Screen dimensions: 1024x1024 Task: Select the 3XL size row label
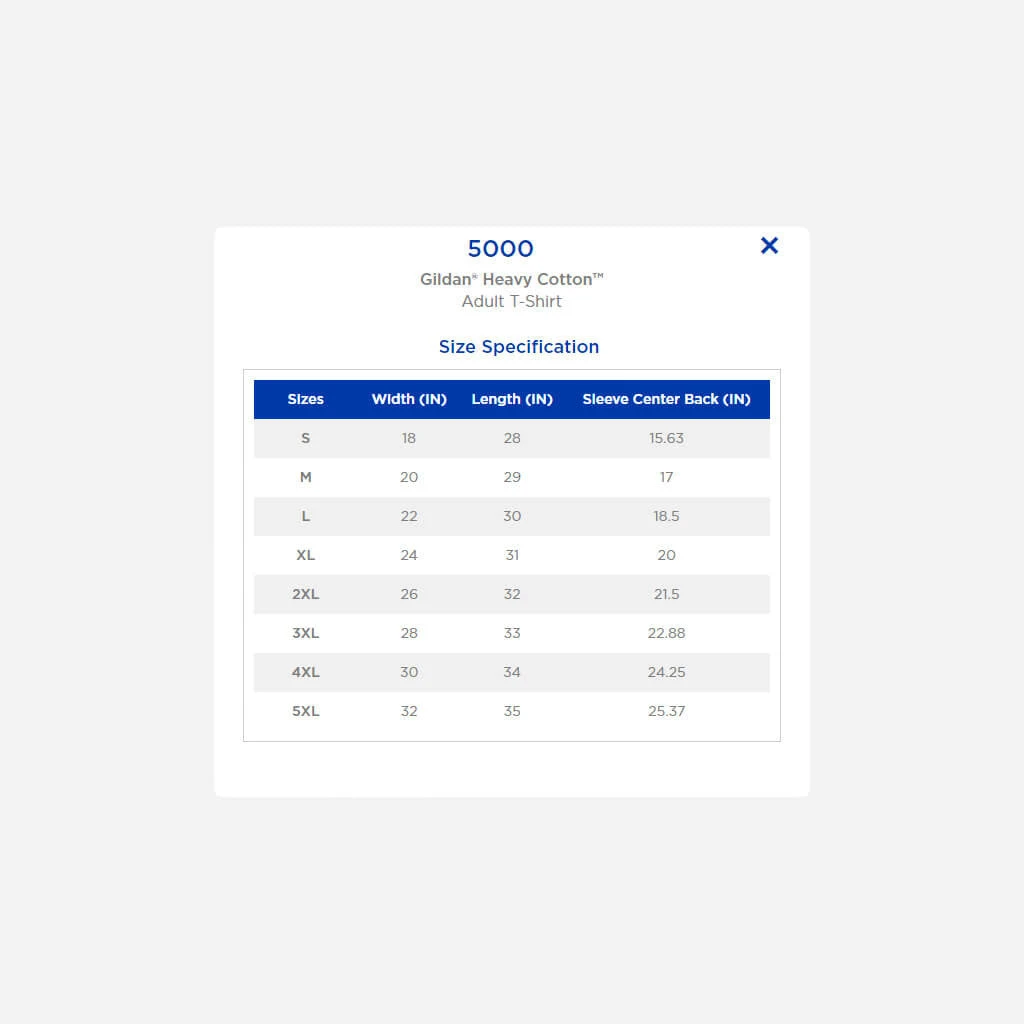(305, 633)
